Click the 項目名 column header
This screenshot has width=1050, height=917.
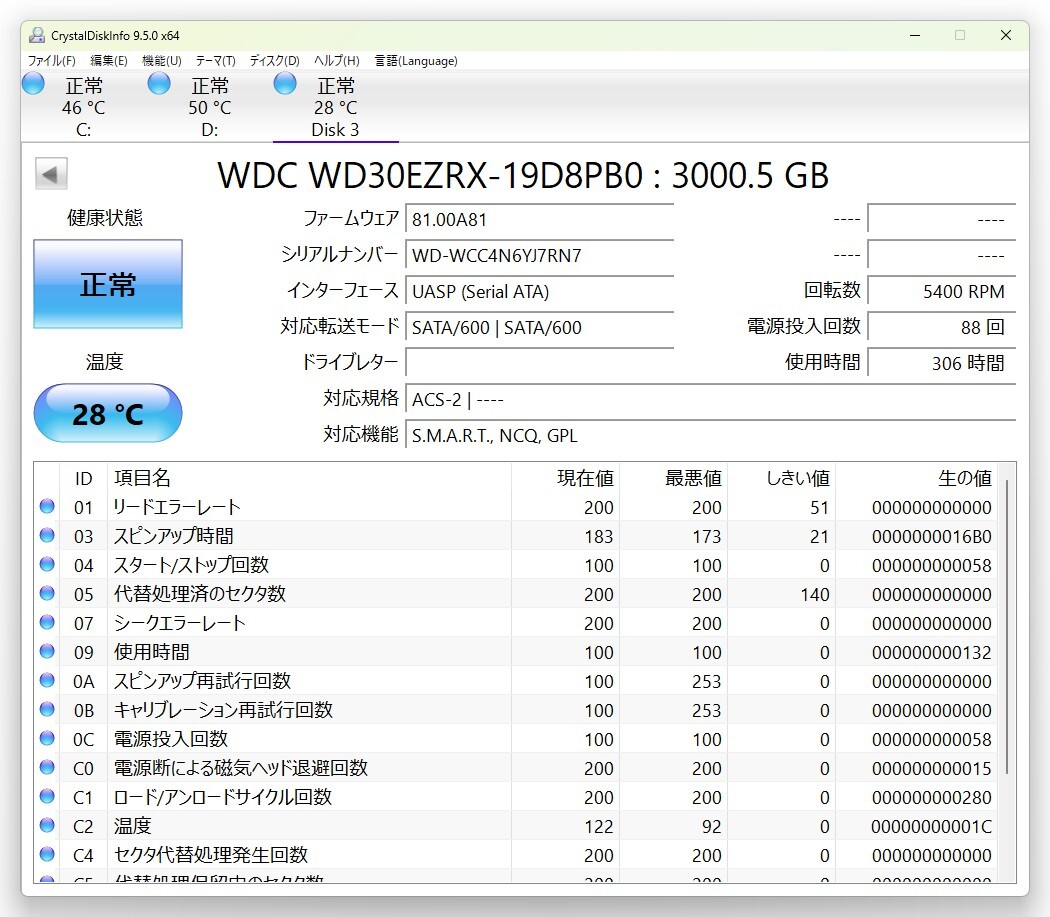(x=309, y=478)
